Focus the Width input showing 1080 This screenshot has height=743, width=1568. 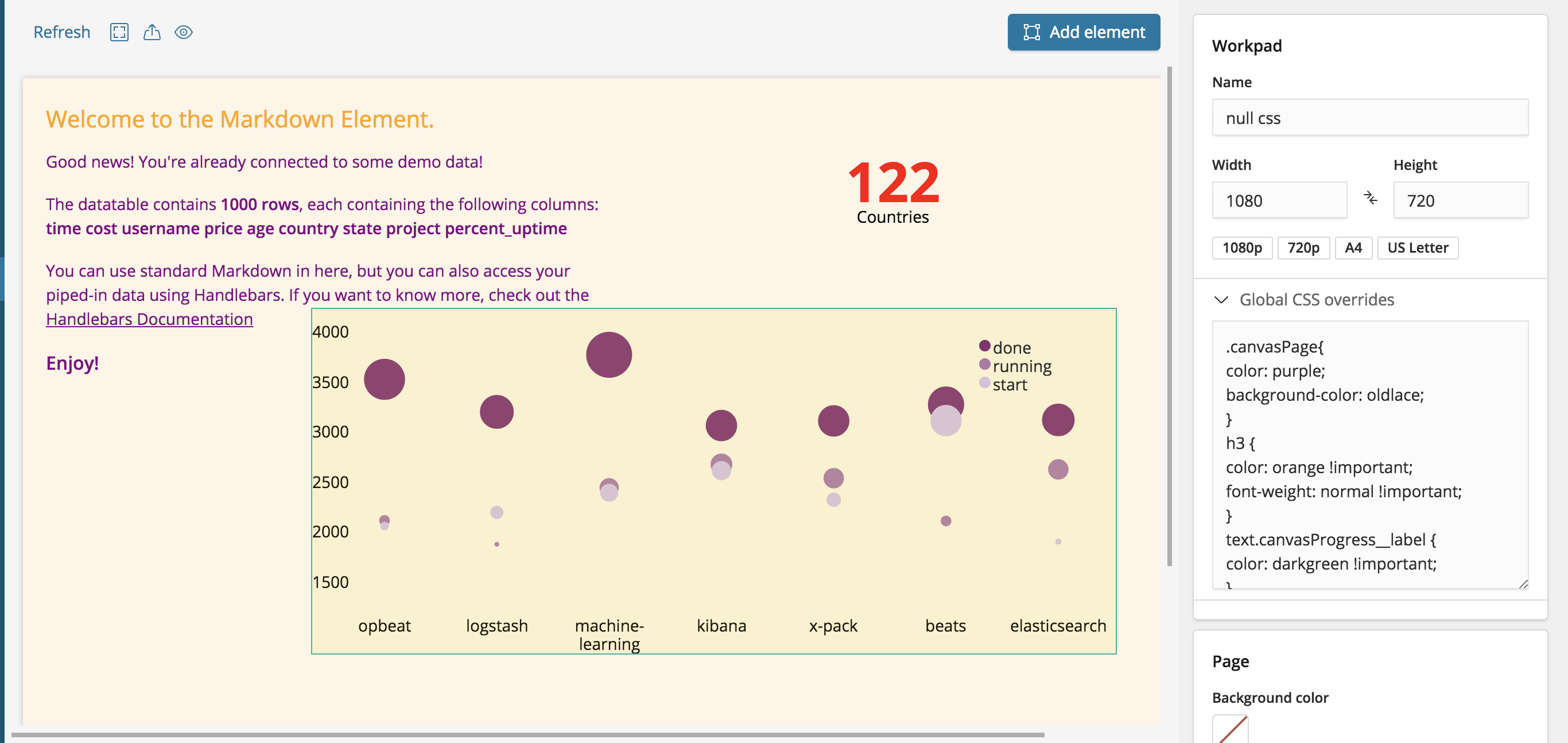tap(1278, 200)
